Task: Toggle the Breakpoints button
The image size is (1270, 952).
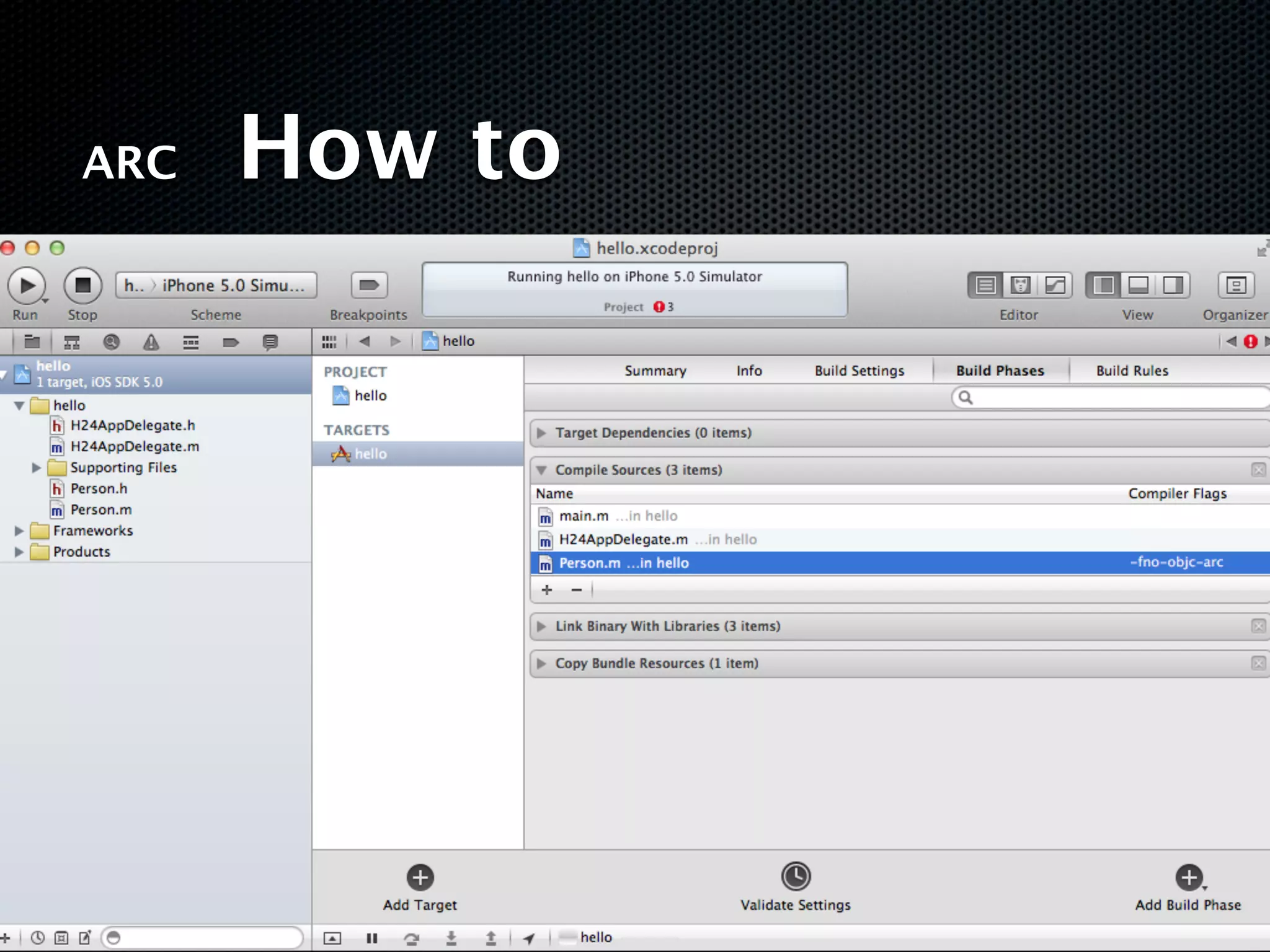Action: (x=369, y=286)
